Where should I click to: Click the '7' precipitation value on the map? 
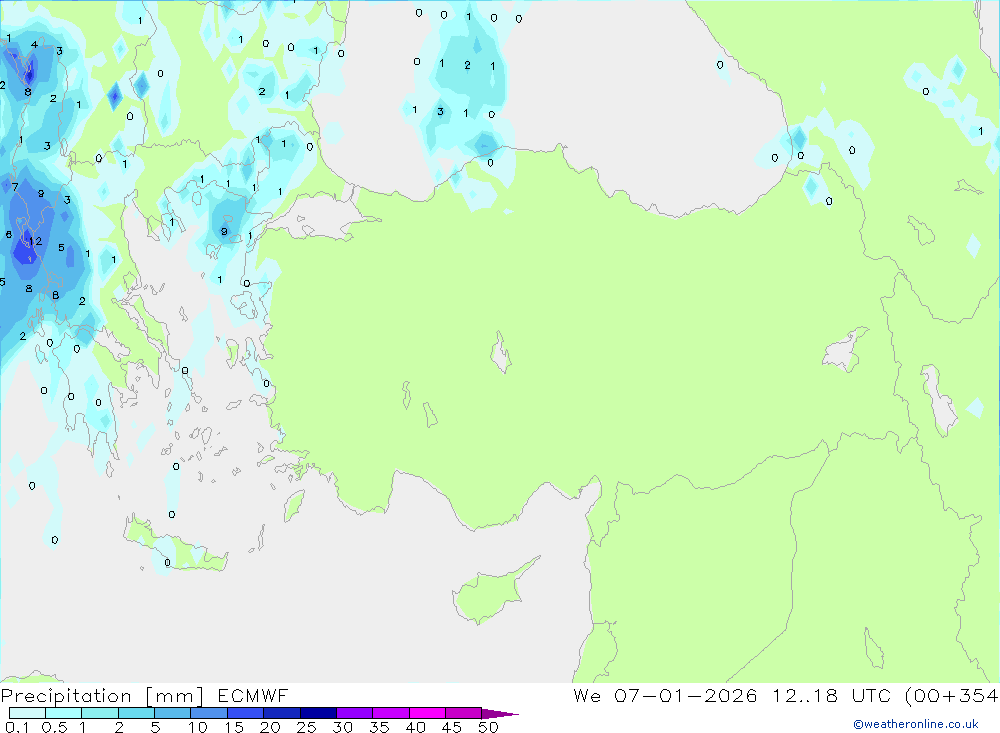15,187
